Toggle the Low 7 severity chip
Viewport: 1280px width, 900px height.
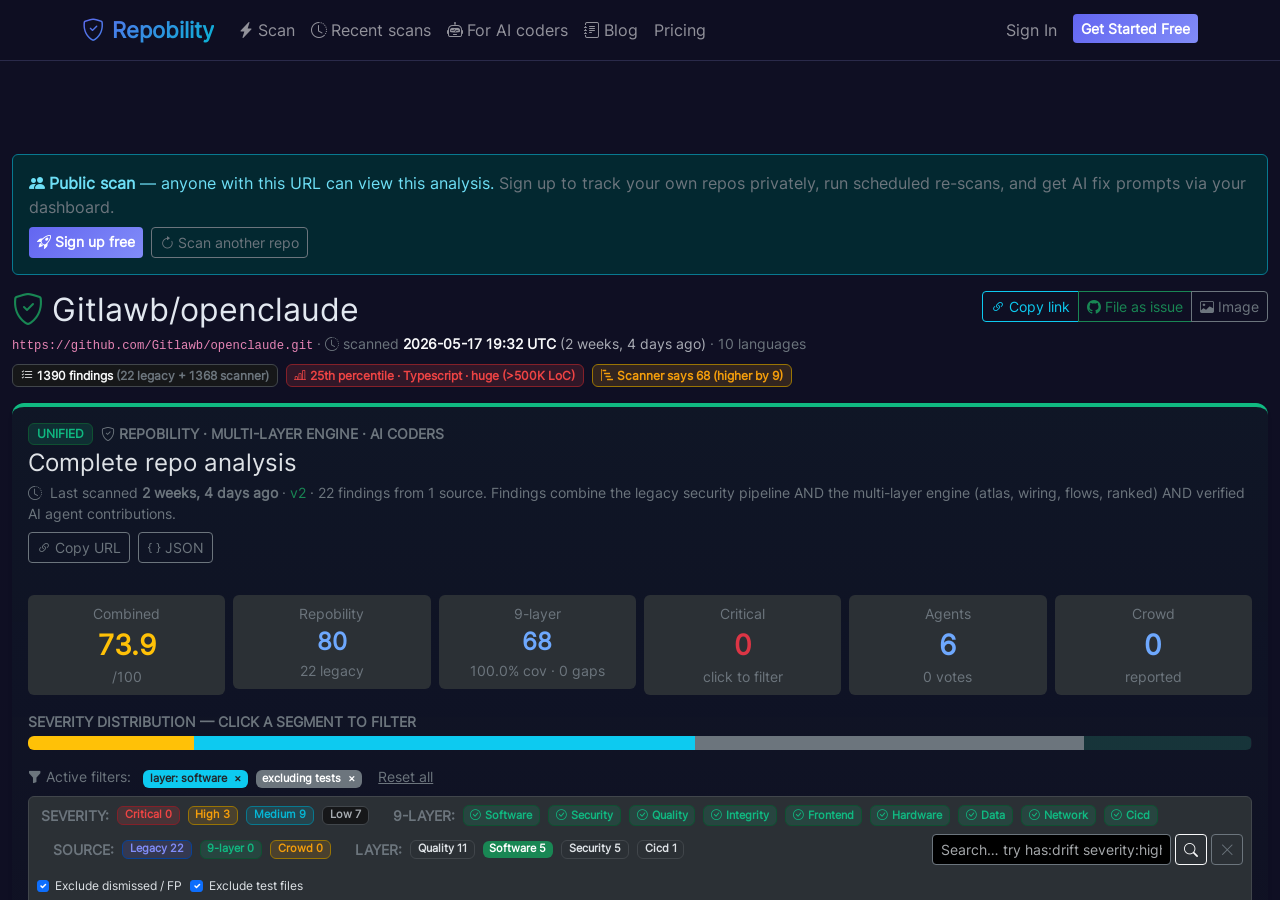click(345, 815)
